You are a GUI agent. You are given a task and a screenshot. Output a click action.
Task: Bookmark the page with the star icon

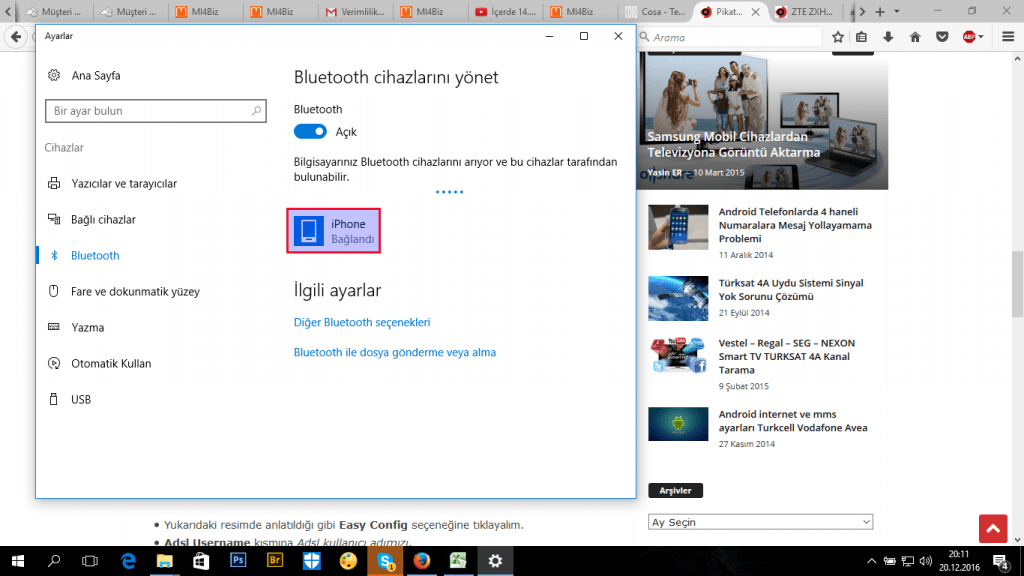(x=838, y=36)
